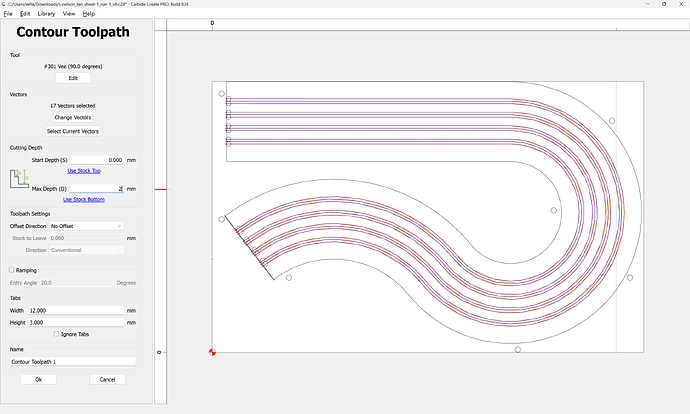Cancel the contour toolpath dialog
The width and height of the screenshot is (690, 414).
click(107, 380)
